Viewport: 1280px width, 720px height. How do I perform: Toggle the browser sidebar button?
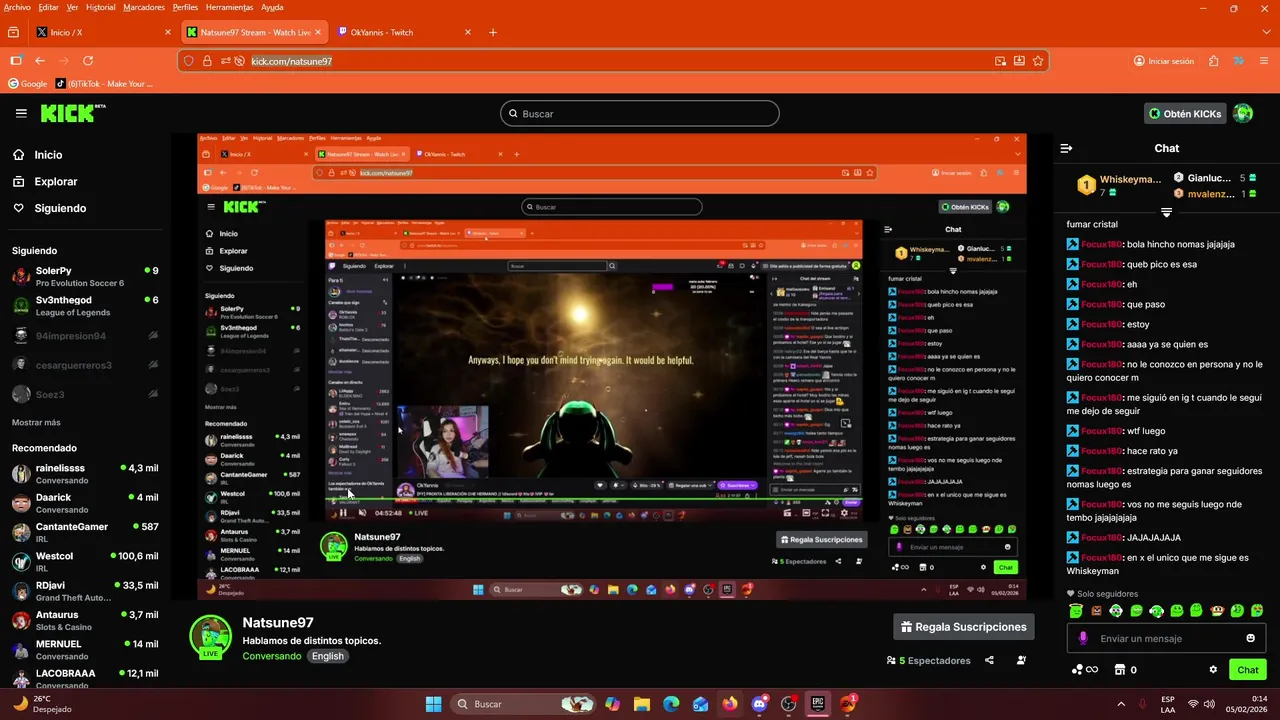[x=16, y=61]
